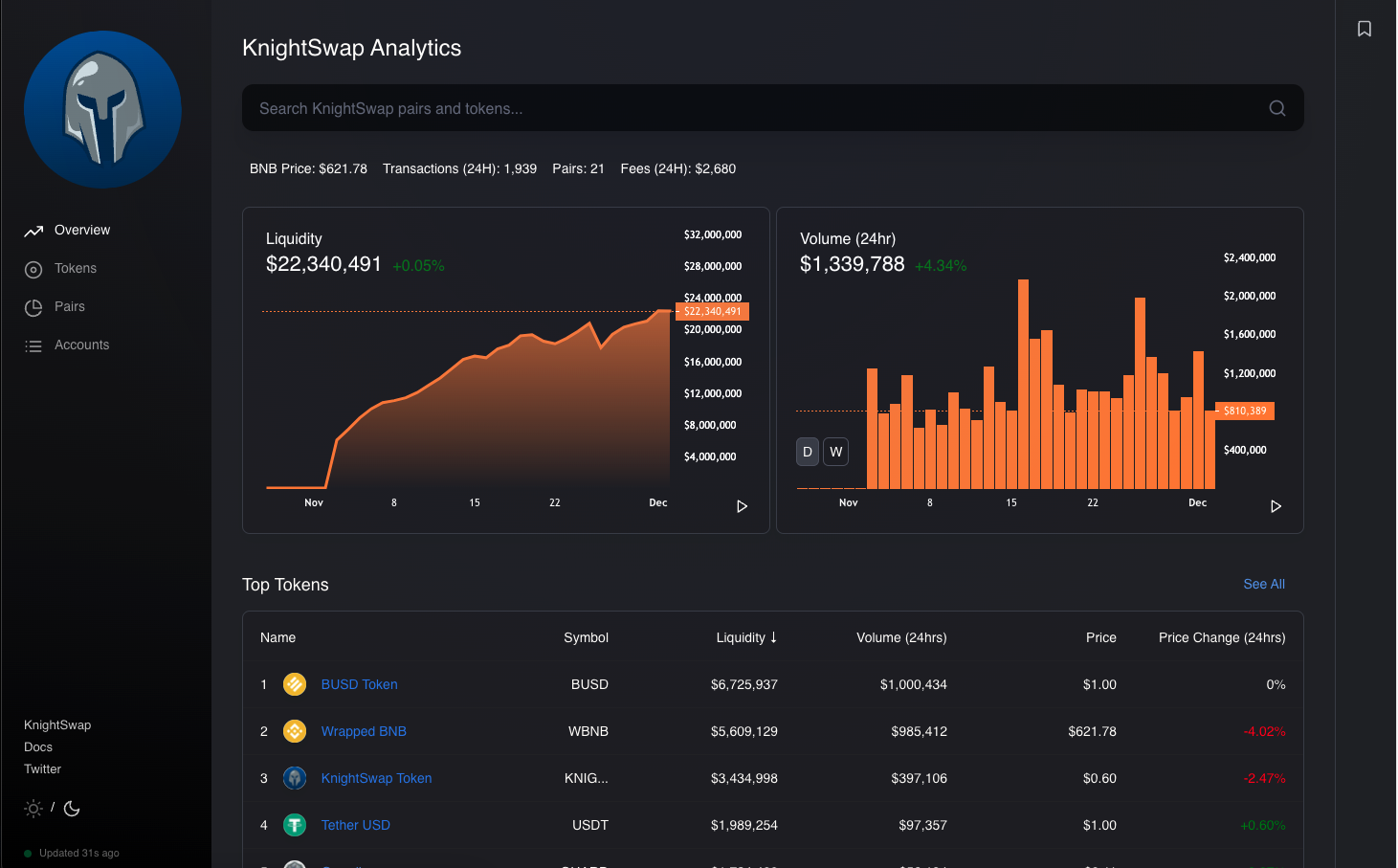Screen dimensions: 1398x868
Task: Play the Liquidity chart animation
Action: (x=742, y=506)
